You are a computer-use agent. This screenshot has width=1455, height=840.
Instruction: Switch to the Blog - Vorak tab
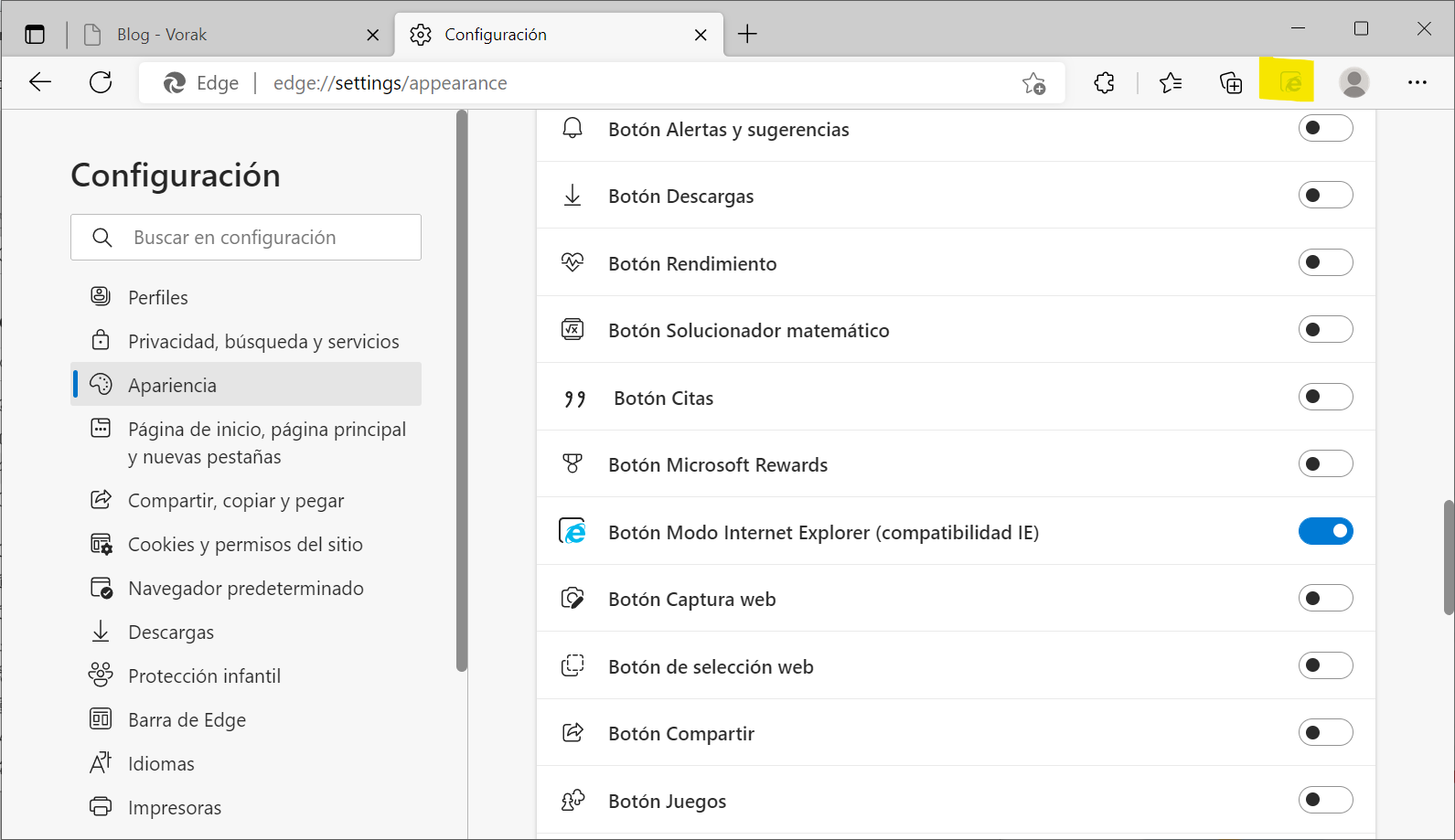click(x=229, y=35)
